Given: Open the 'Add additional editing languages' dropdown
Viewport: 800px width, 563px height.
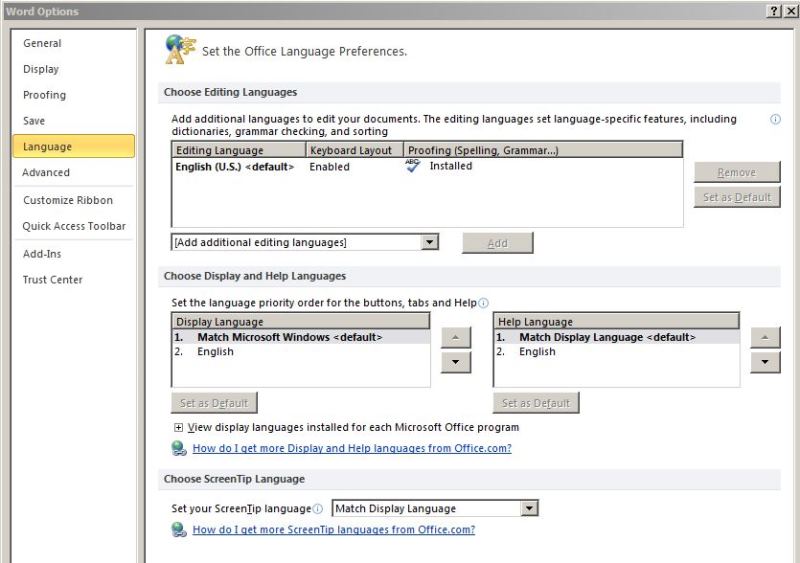Looking at the screenshot, I should [x=430, y=242].
